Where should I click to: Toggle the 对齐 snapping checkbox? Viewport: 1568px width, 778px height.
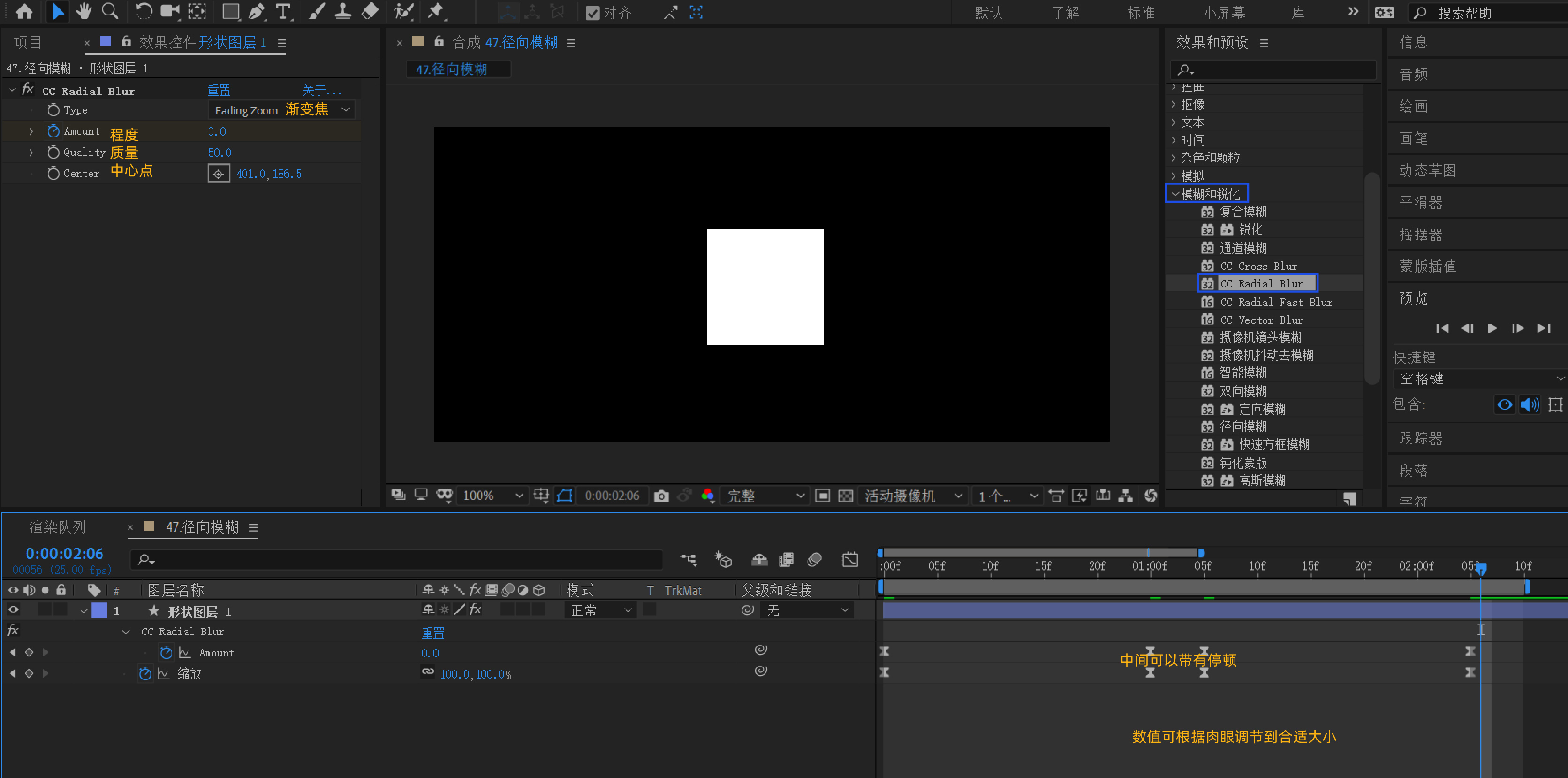click(x=592, y=13)
